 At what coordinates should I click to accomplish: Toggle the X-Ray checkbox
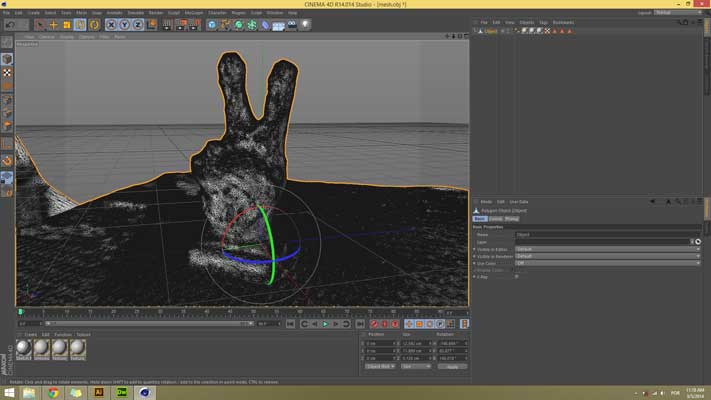[x=516, y=276]
